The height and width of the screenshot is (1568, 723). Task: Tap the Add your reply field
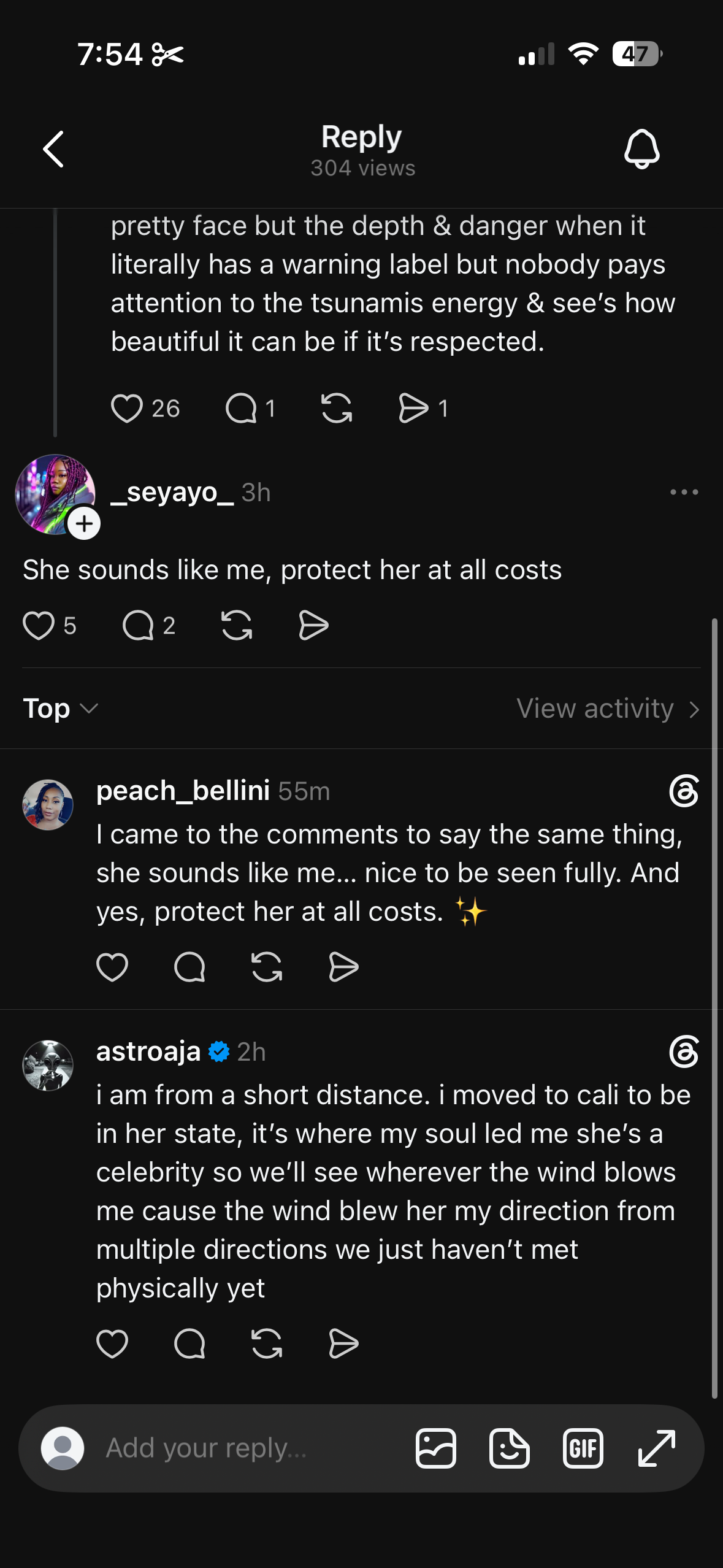[x=245, y=1448]
